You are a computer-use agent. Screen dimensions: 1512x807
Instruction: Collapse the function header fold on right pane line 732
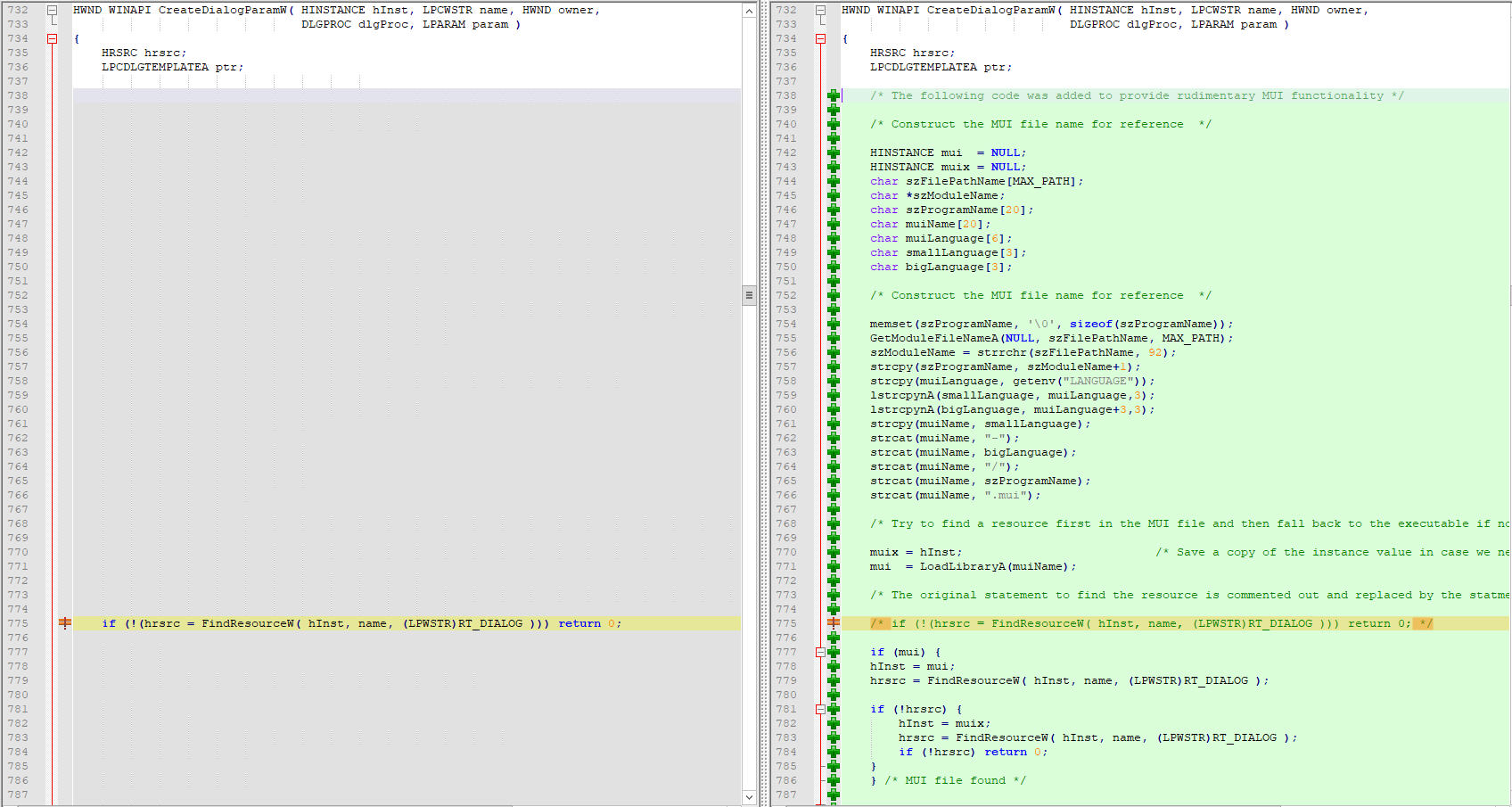click(x=820, y=10)
